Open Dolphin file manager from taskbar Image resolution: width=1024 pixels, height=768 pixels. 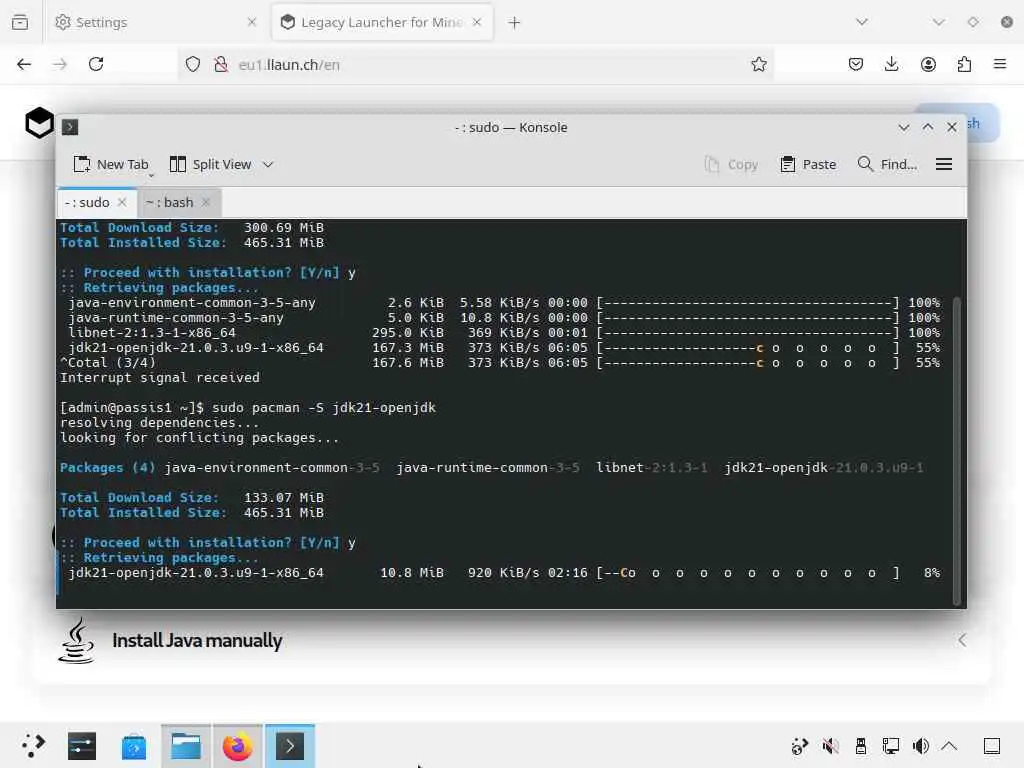point(186,746)
